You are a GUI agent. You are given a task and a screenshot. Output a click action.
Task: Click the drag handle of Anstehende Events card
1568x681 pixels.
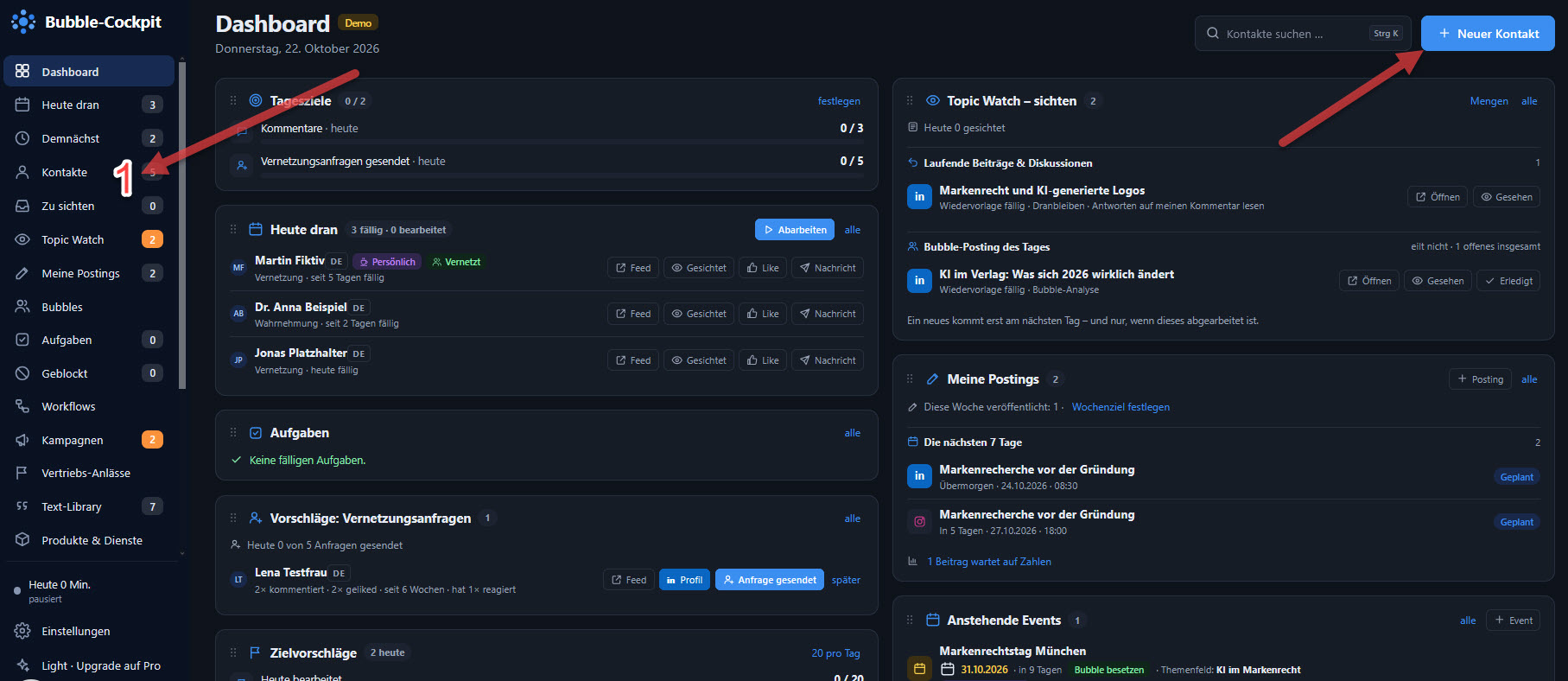[x=910, y=620]
